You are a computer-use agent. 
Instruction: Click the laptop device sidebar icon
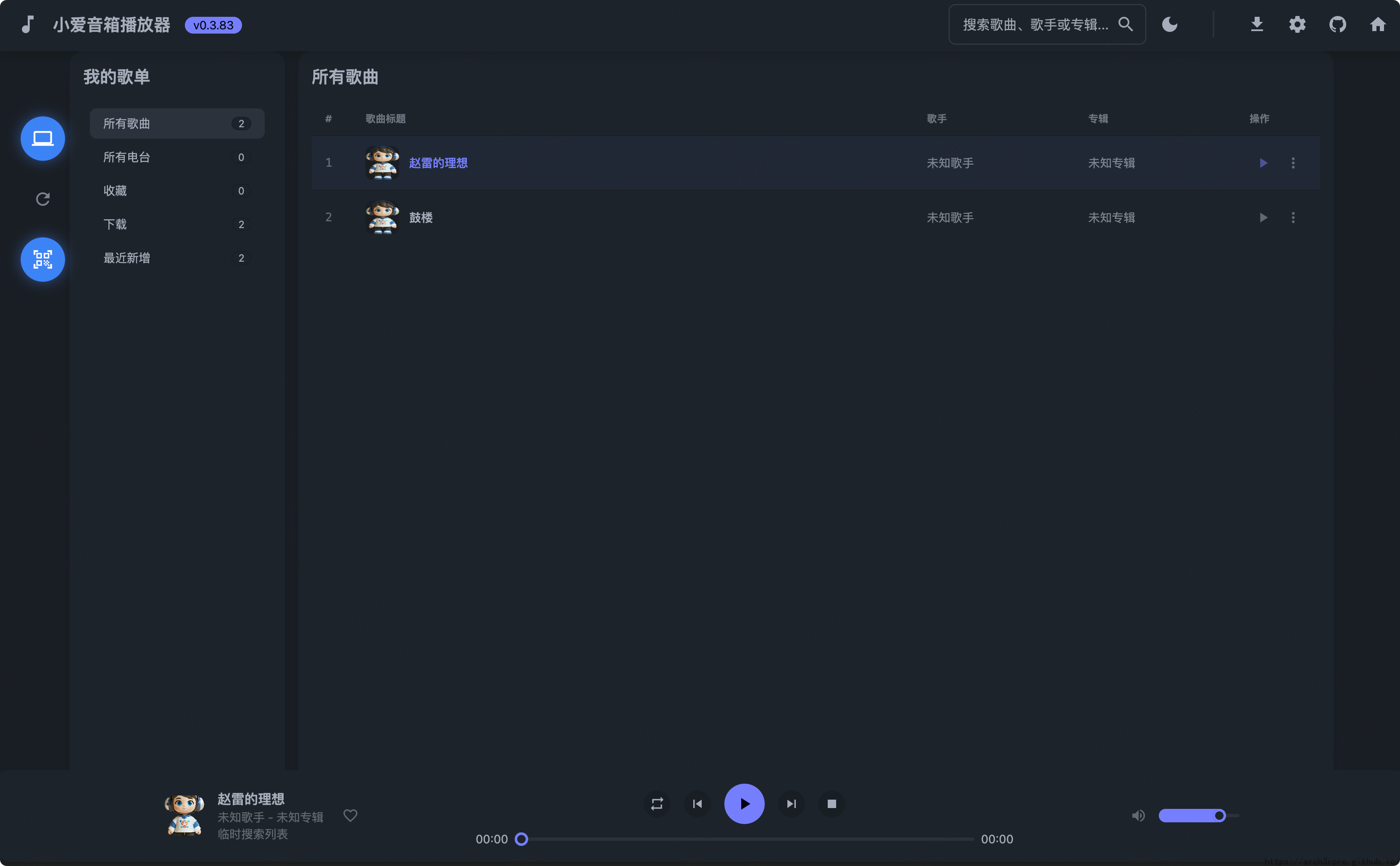click(x=42, y=139)
